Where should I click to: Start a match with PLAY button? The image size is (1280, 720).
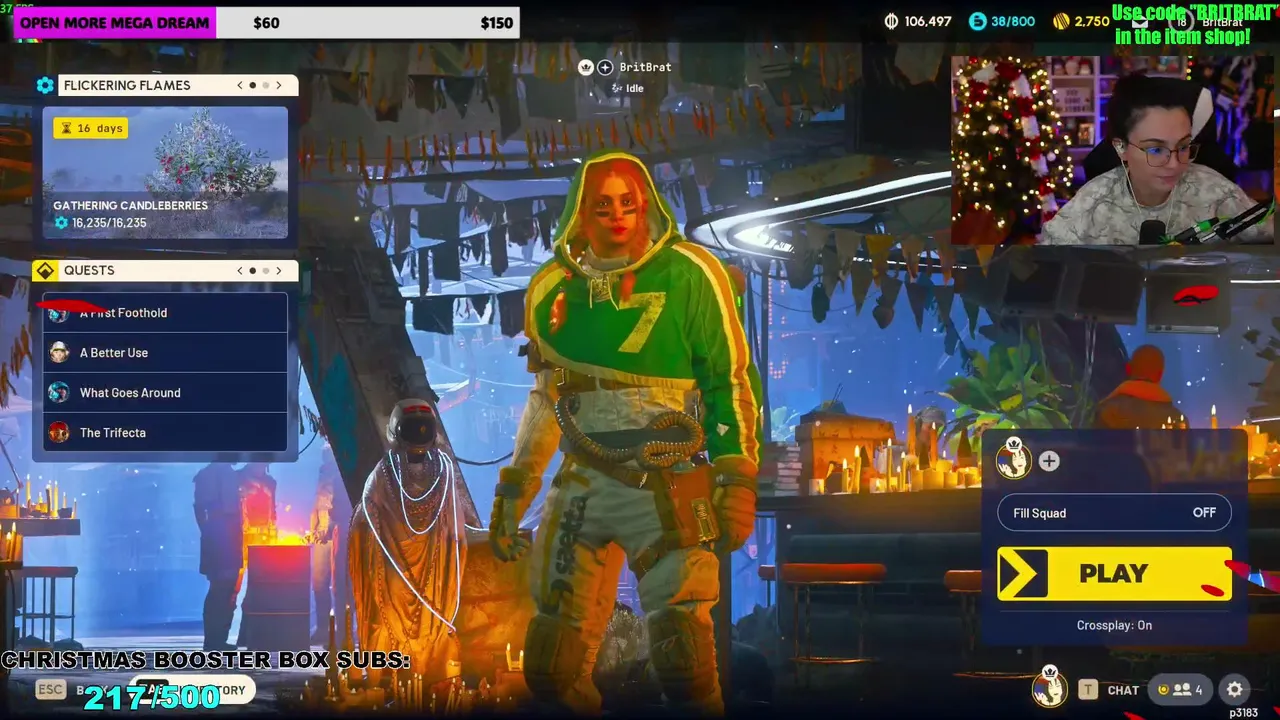[1114, 573]
